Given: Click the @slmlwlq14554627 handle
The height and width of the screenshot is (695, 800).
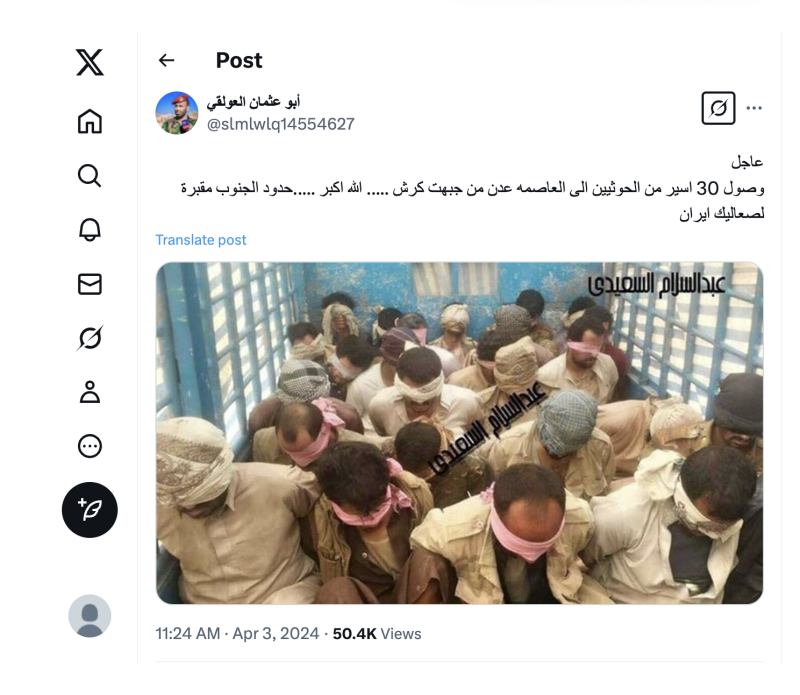Looking at the screenshot, I should click(x=280, y=124).
